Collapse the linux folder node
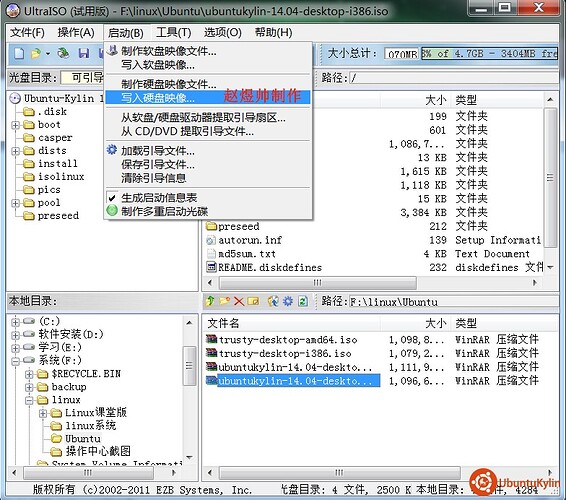 click(29, 400)
